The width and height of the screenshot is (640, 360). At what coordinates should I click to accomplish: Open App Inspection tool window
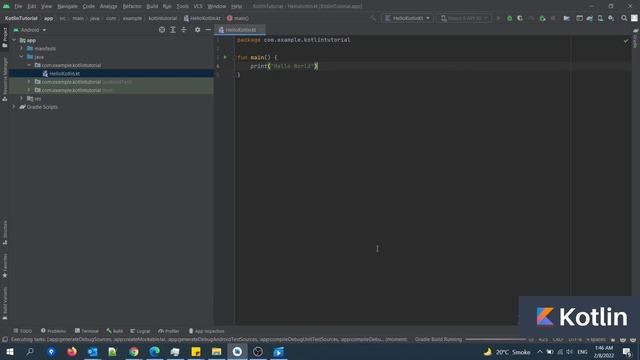(207, 331)
